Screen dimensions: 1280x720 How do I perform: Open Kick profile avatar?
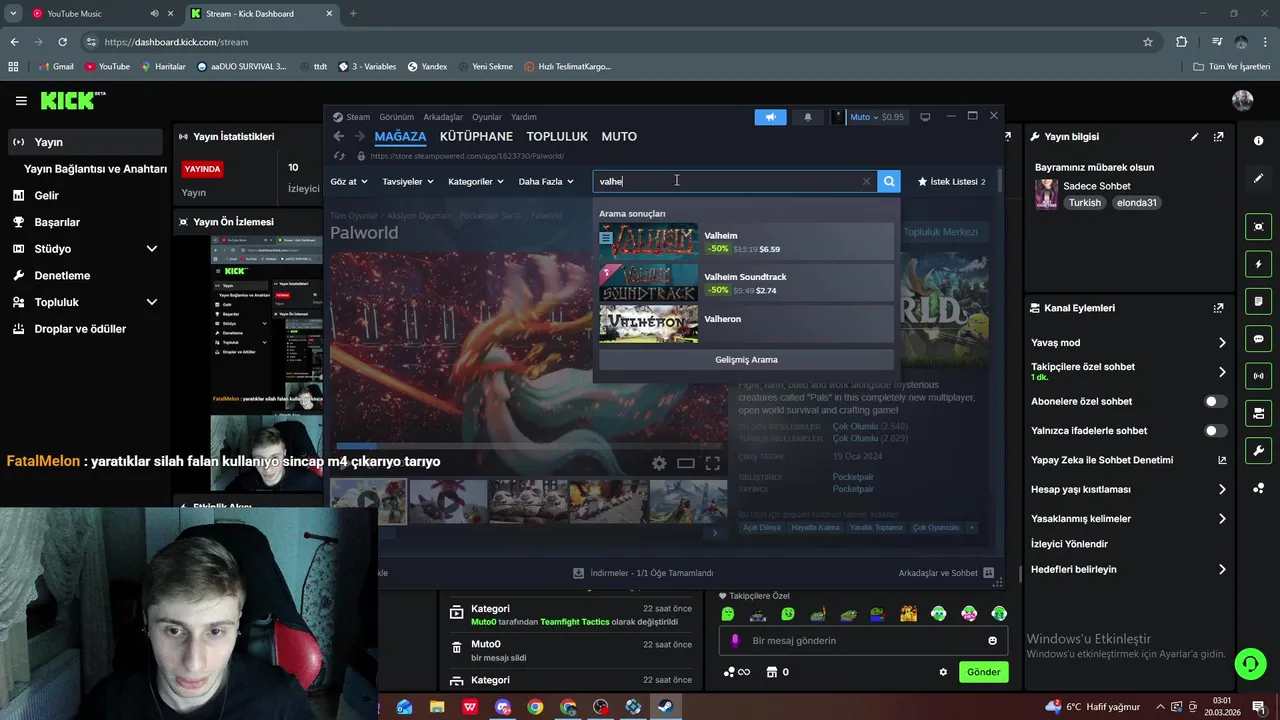point(1242,101)
